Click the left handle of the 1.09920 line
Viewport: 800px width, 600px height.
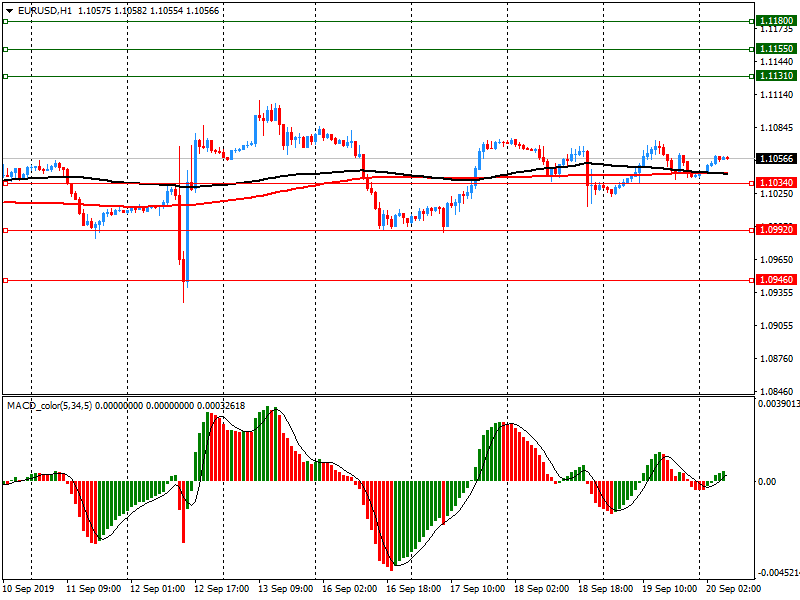[6, 231]
